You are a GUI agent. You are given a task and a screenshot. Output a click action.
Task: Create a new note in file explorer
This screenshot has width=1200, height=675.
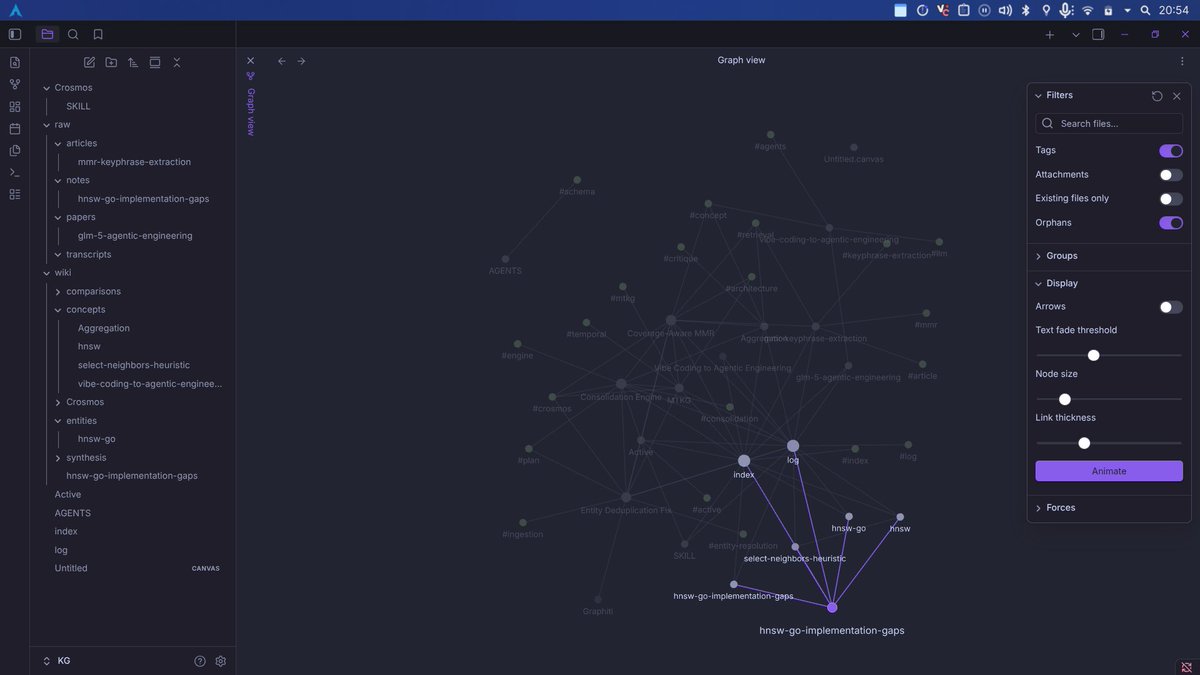tap(89, 62)
